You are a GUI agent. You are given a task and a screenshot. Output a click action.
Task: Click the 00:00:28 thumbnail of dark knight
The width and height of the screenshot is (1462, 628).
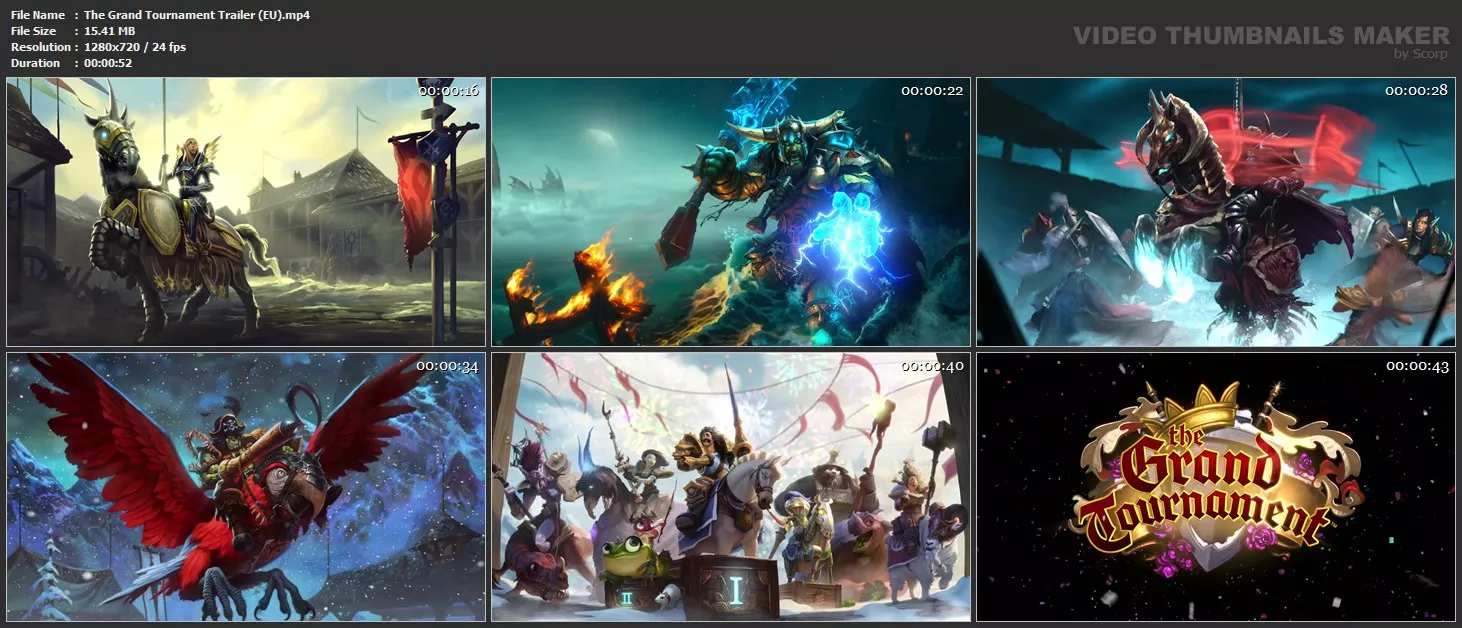point(1216,212)
